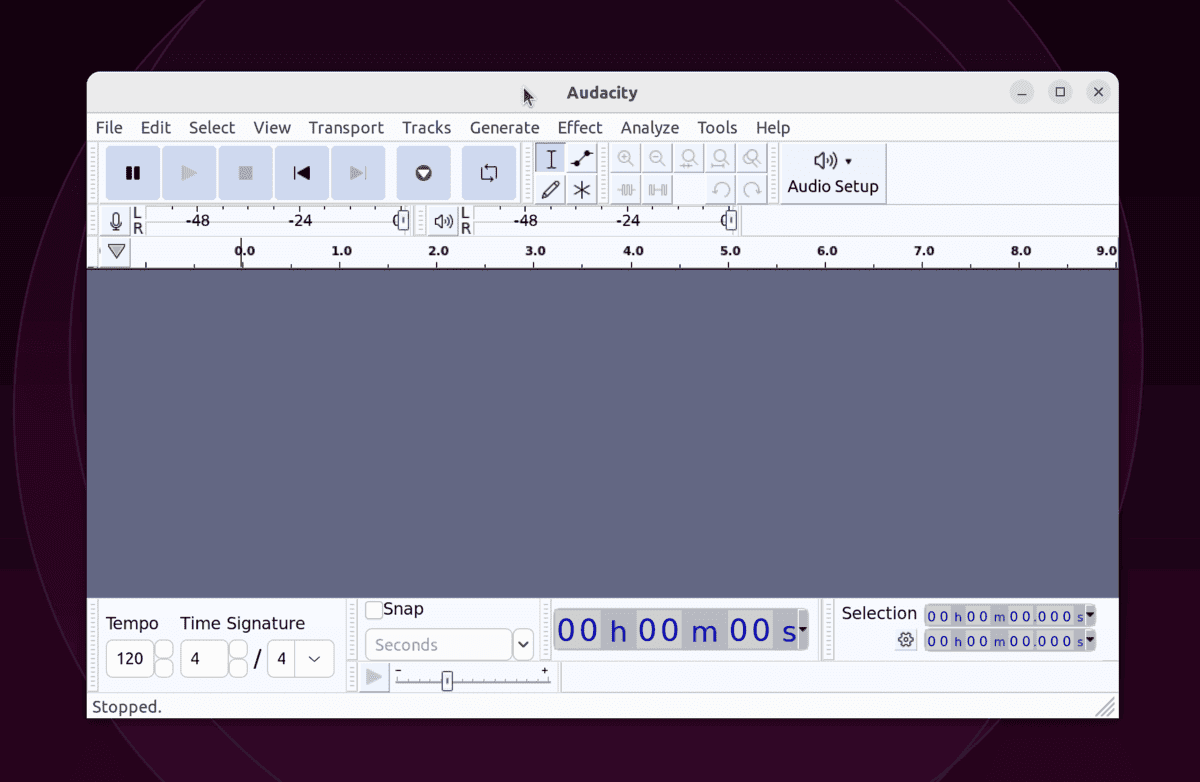Open the time display format dropdown arrow
1200x782 pixels.
[803, 630]
